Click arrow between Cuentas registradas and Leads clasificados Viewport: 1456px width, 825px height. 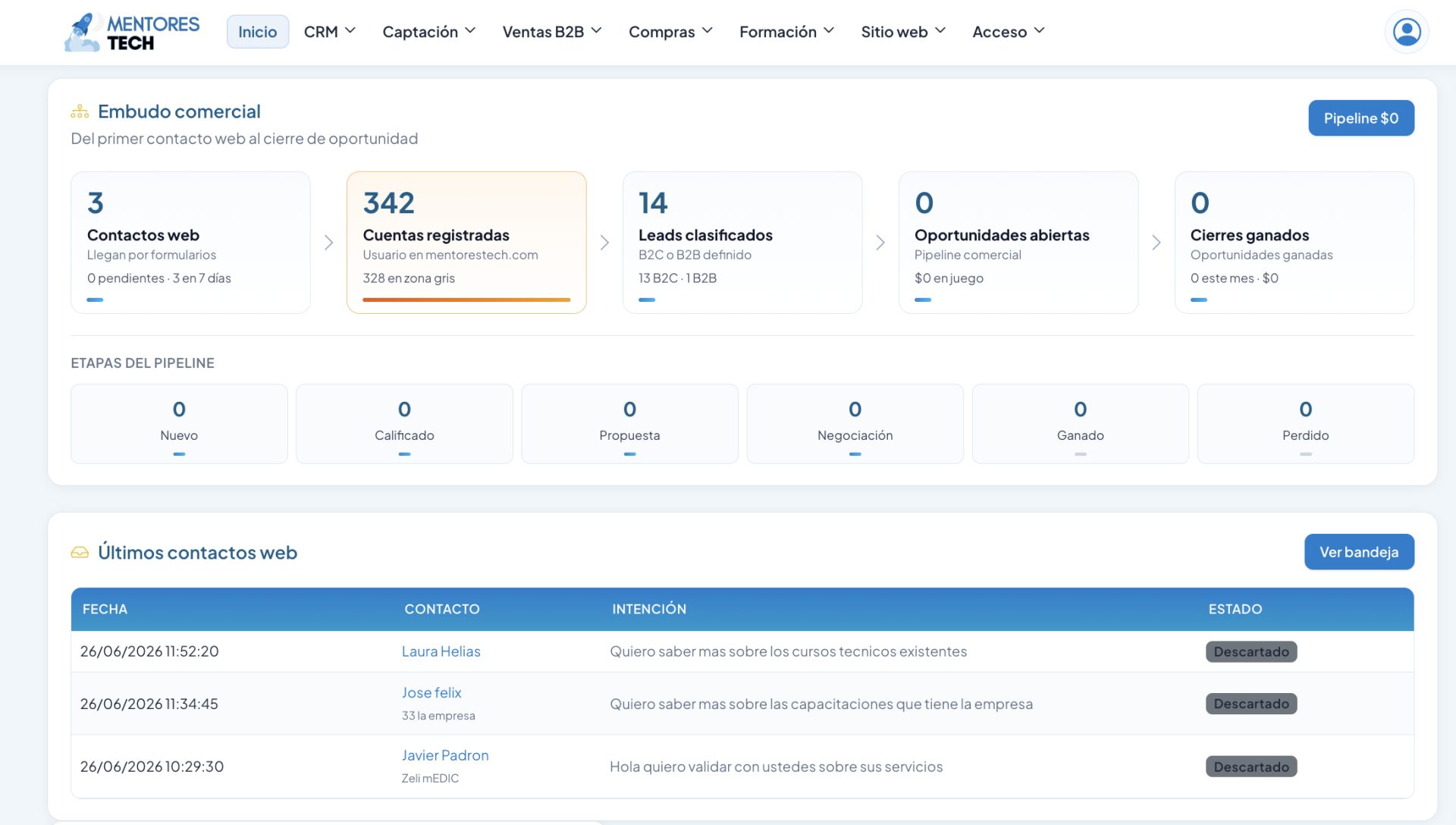pyautogui.click(x=604, y=243)
